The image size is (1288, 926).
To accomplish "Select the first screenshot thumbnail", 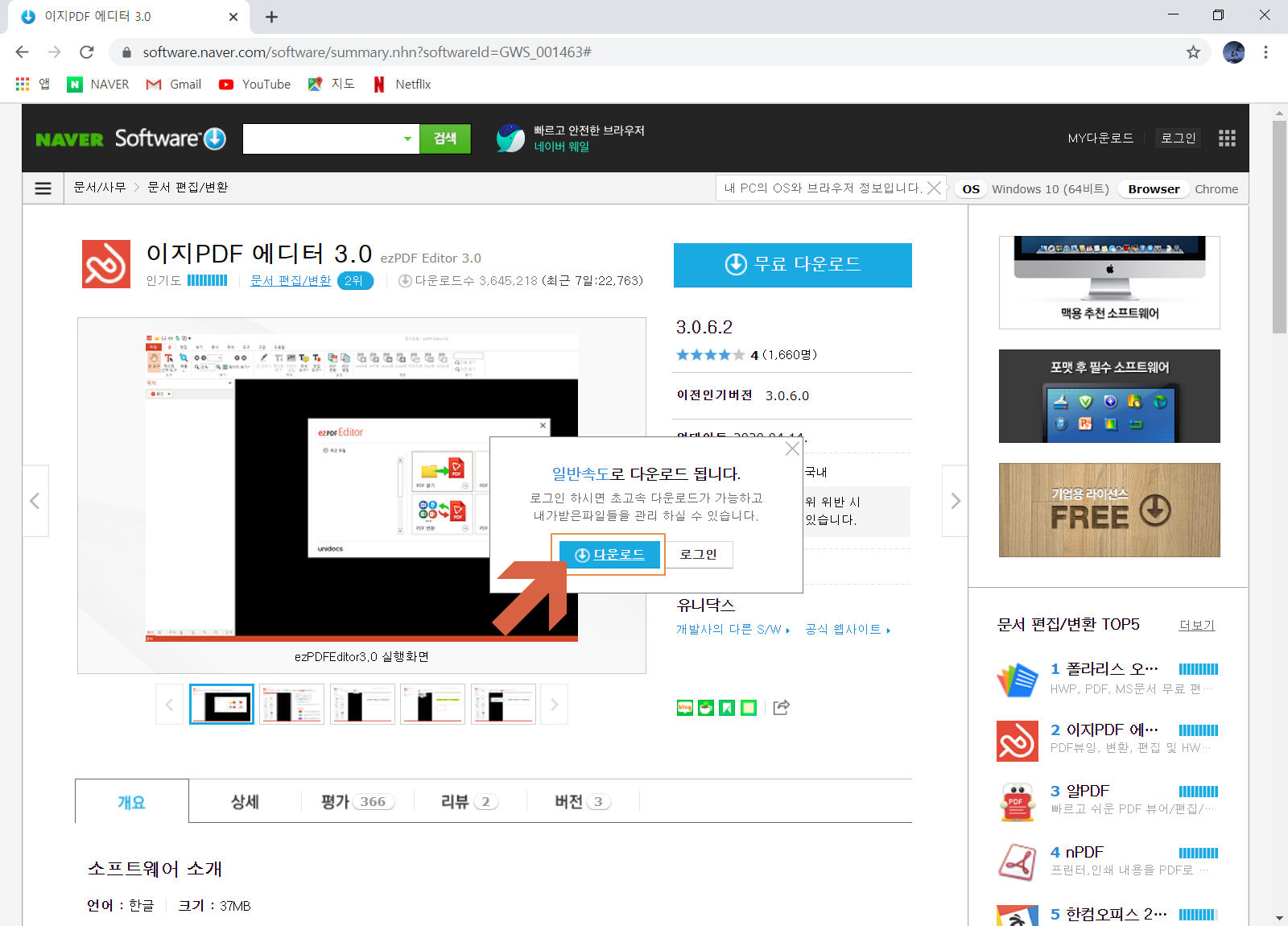I will coord(221,705).
